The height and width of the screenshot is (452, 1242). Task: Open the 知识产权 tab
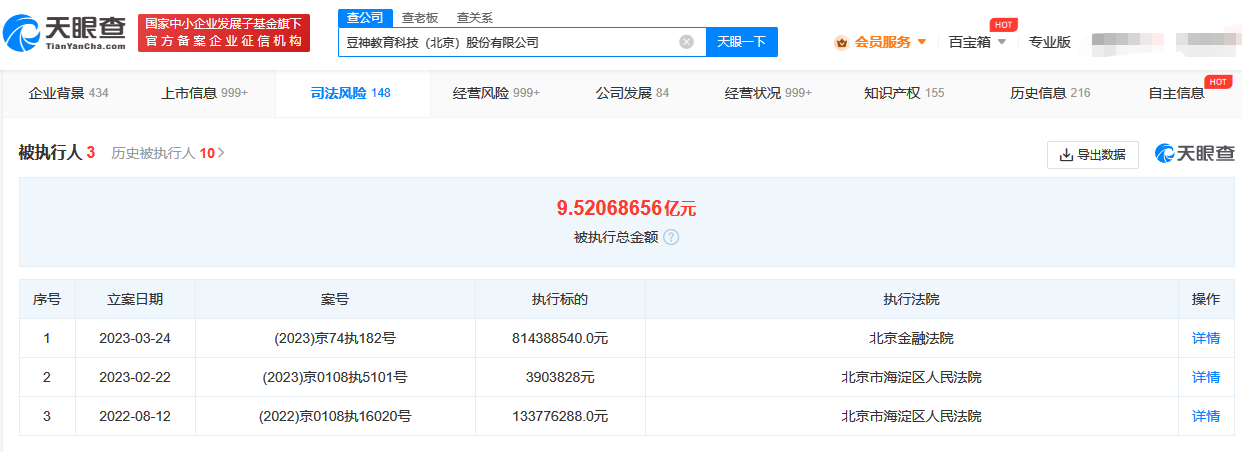[x=904, y=93]
